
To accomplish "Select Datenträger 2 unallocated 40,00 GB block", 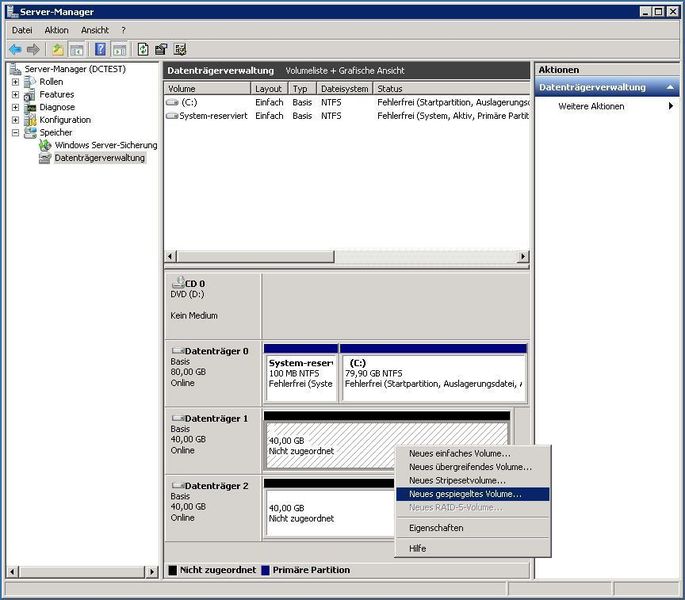I will tap(330, 509).
